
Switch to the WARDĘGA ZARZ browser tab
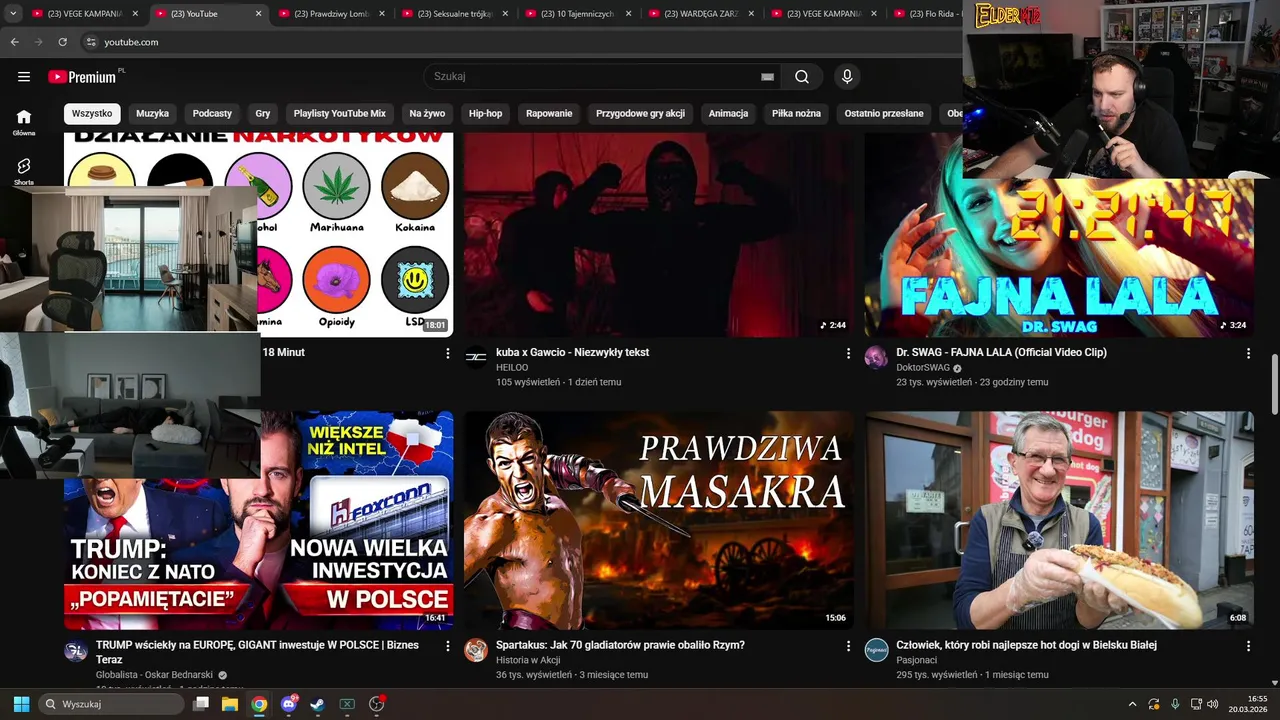[x=701, y=14]
